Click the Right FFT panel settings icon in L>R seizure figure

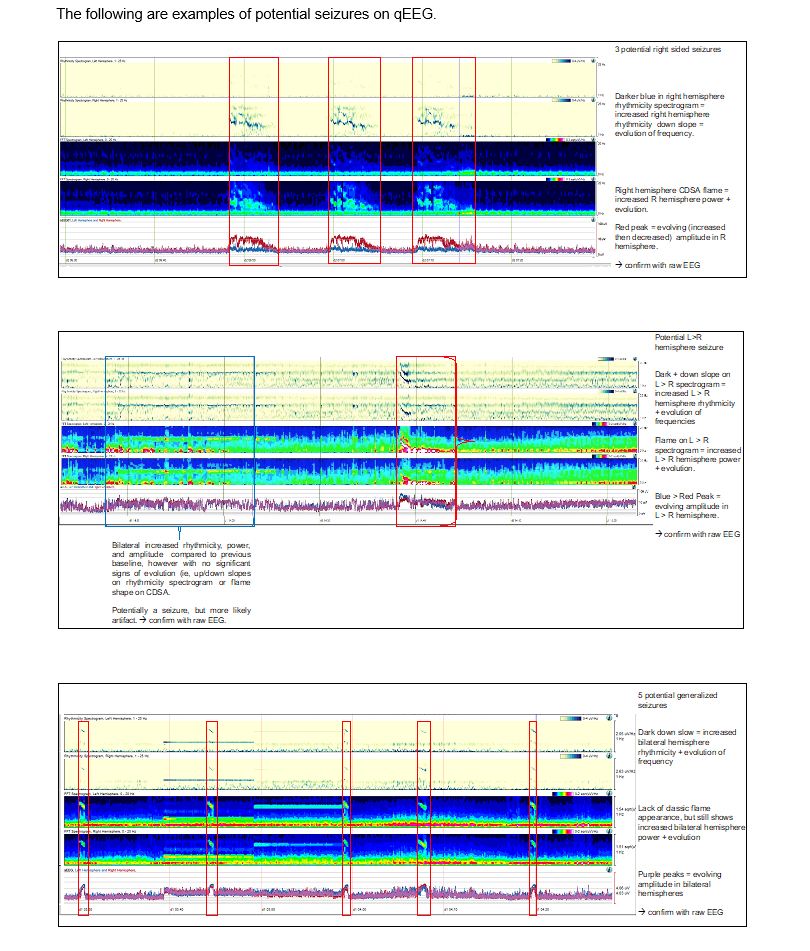pos(635,456)
